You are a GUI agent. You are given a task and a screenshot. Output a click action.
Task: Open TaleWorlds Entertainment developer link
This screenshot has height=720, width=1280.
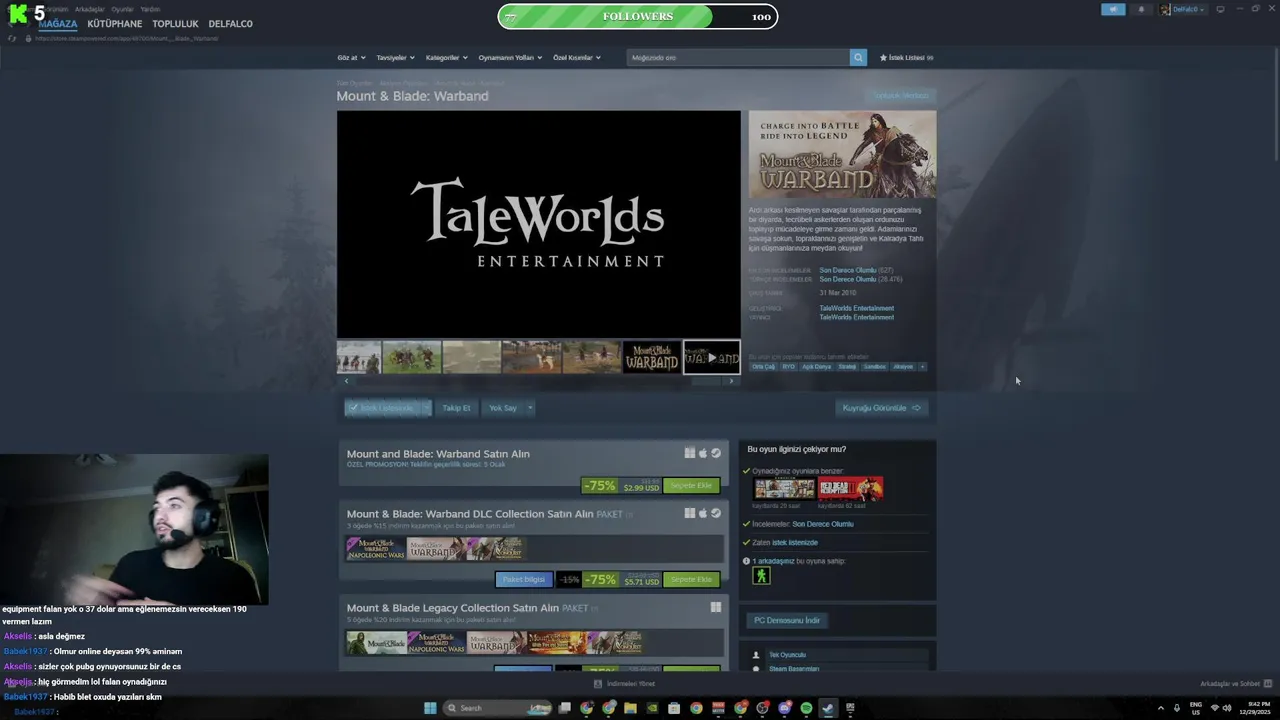(x=856, y=308)
